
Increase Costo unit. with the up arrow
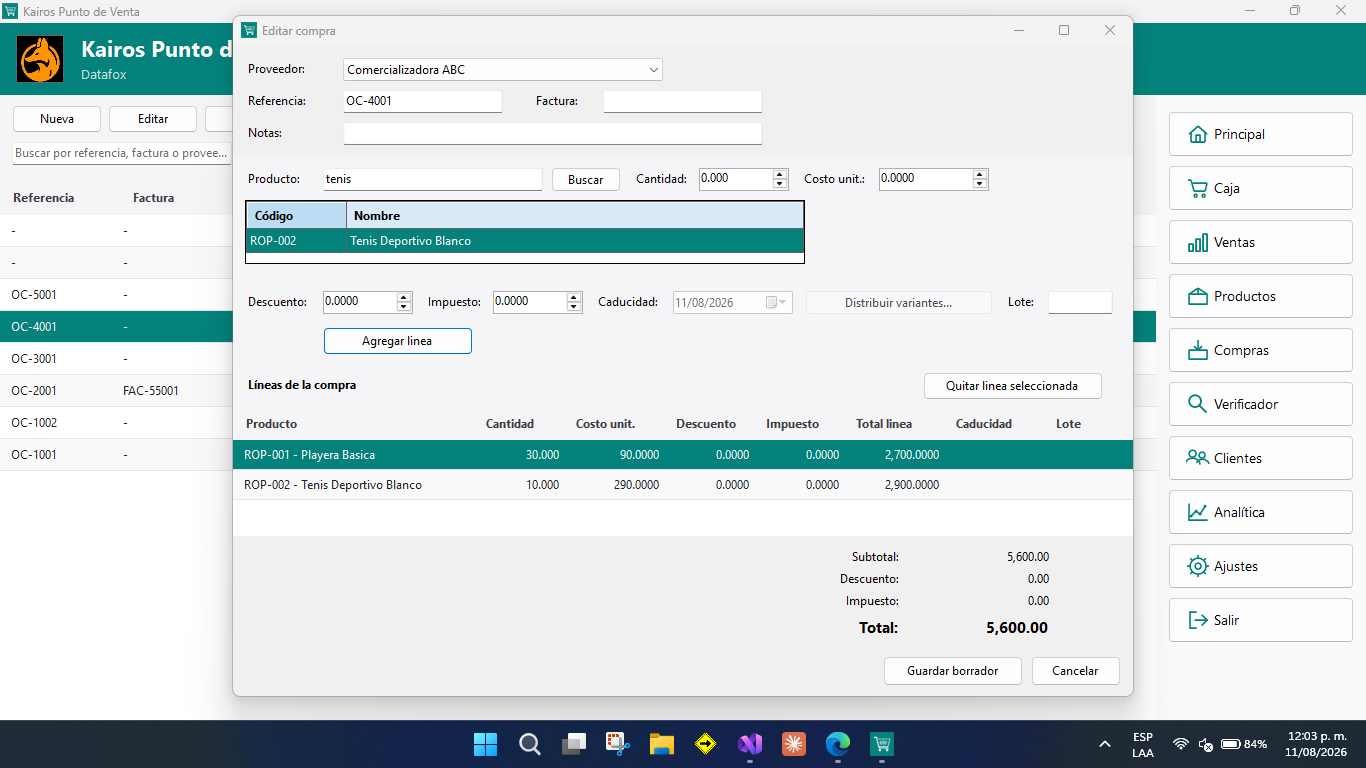[980, 174]
